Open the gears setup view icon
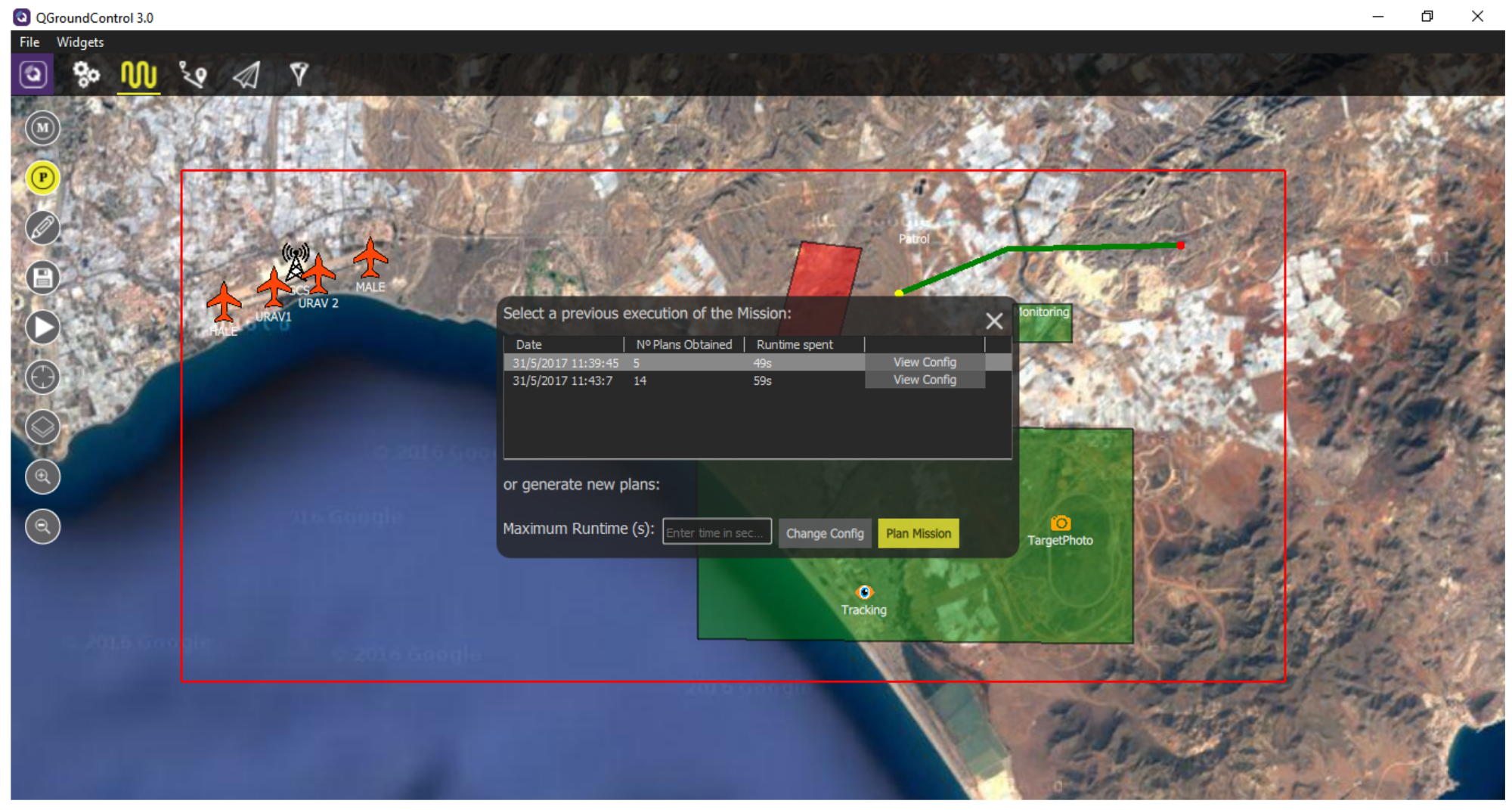The width and height of the screenshot is (1512, 810). coord(85,74)
